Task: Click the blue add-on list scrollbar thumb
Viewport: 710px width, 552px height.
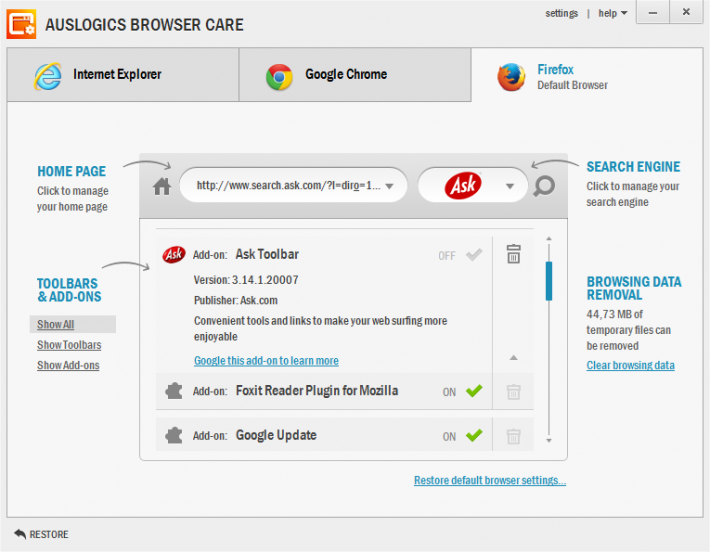Action: point(549,281)
